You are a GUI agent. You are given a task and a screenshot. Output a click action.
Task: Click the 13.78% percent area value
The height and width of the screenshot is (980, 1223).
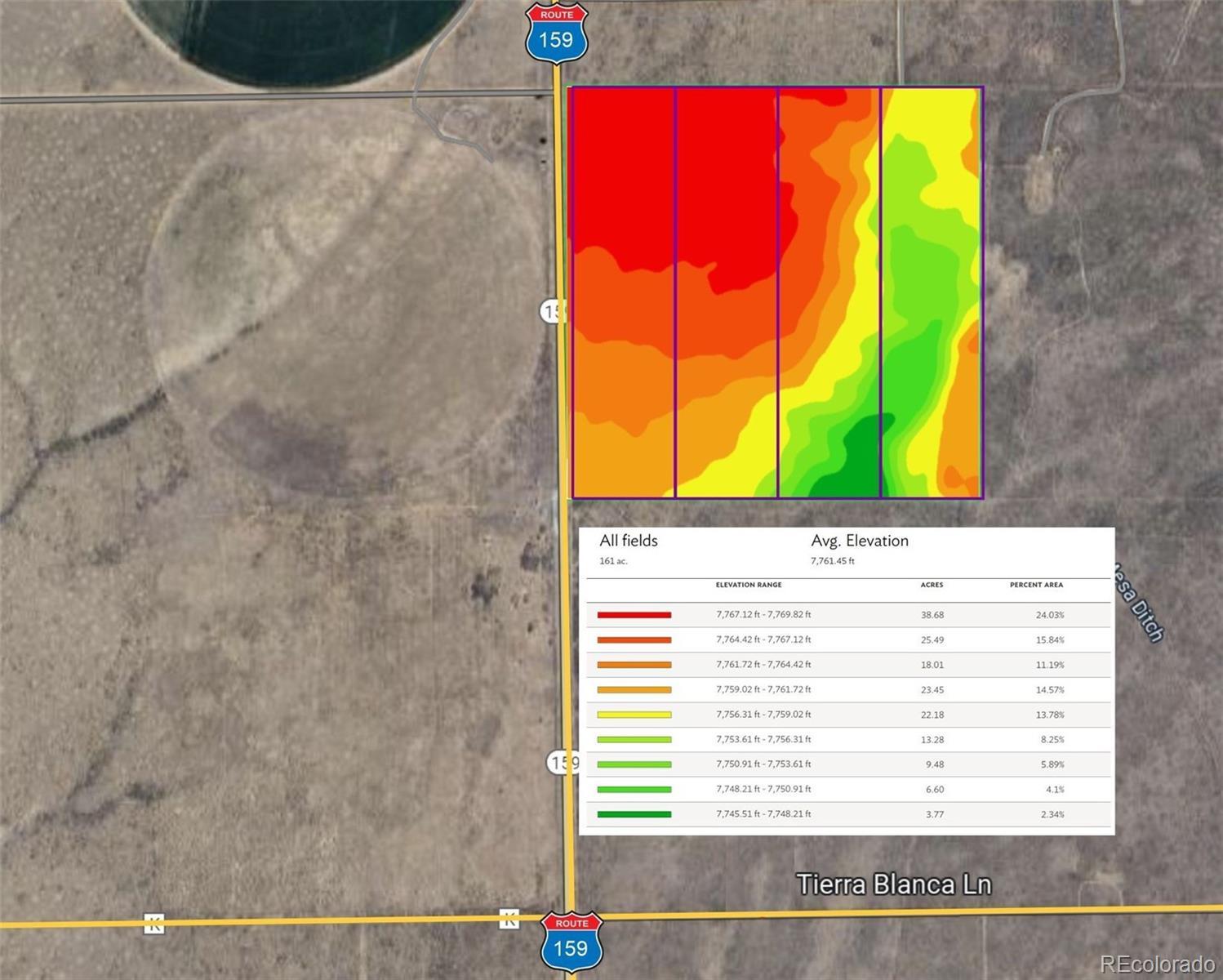click(x=1050, y=715)
